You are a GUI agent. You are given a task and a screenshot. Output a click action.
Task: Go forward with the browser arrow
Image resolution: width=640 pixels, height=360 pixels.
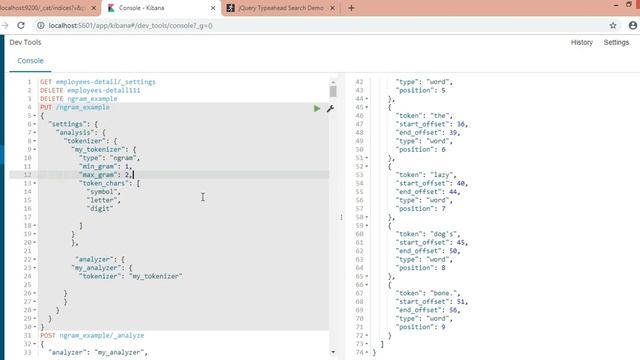click(x=5, y=25)
